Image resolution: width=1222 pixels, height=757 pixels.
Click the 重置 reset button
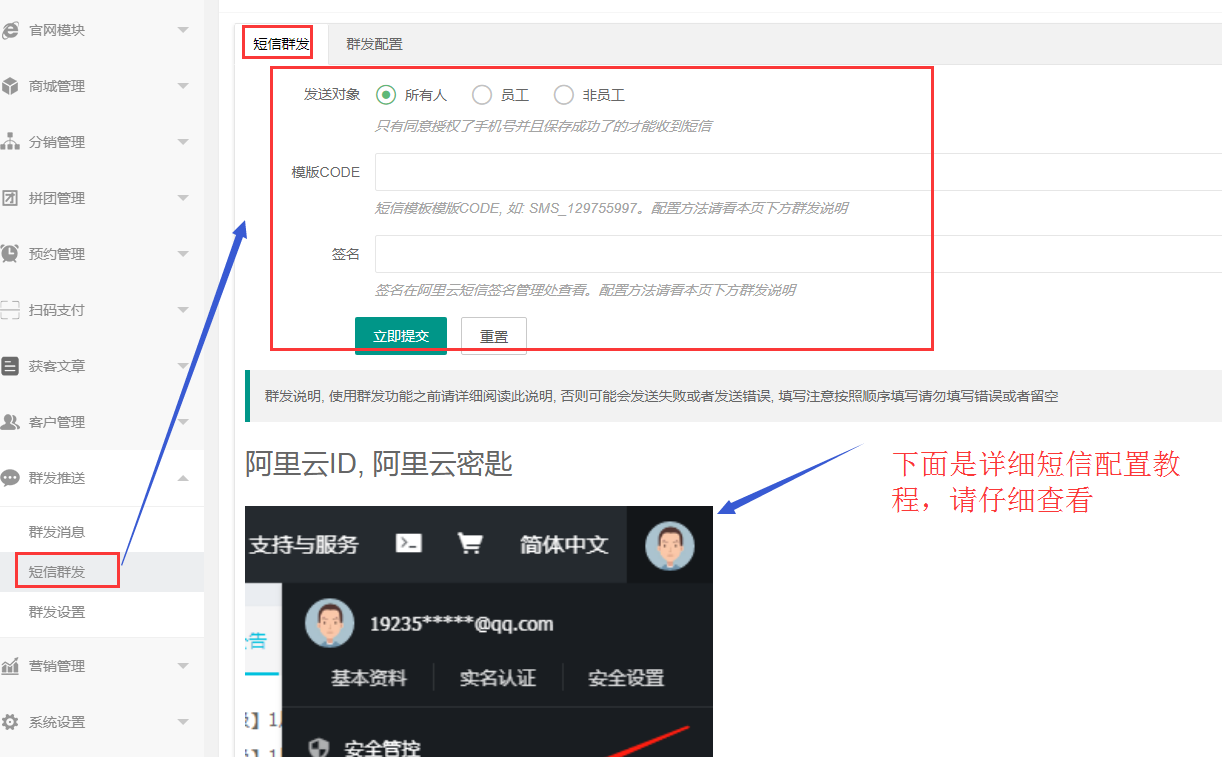tap(494, 337)
